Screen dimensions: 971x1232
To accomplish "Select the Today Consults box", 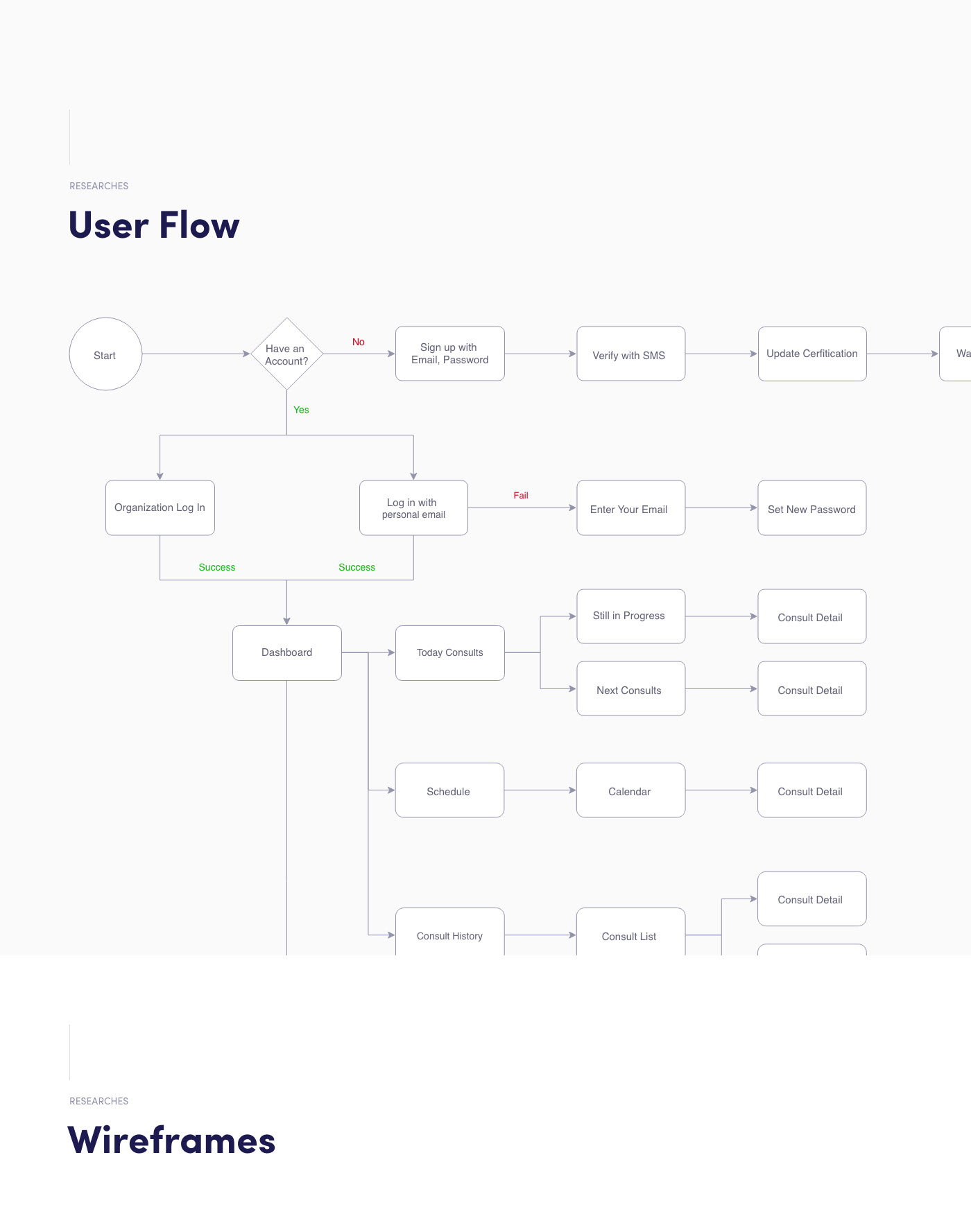I will pos(449,652).
